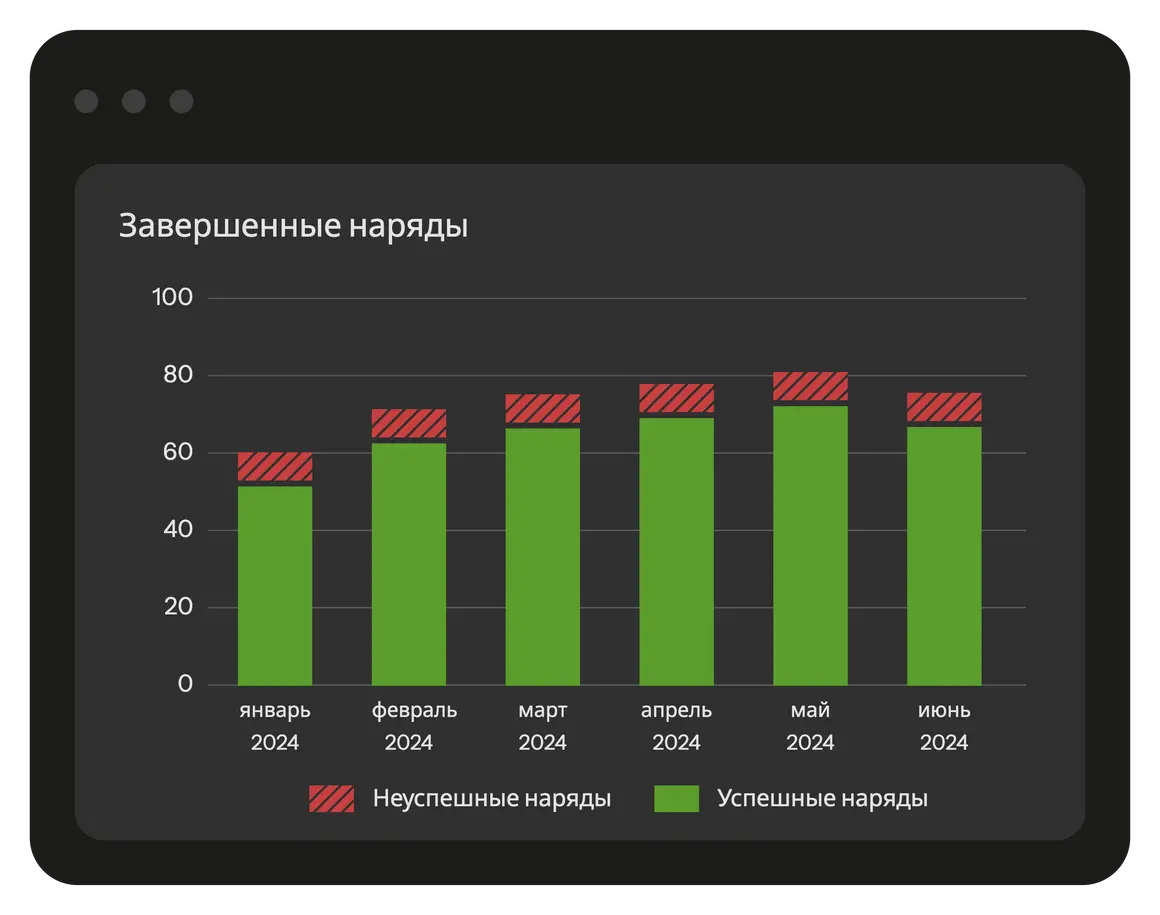Select the green bar for январь 2024
The width and height of the screenshot is (1160, 915).
[275, 585]
